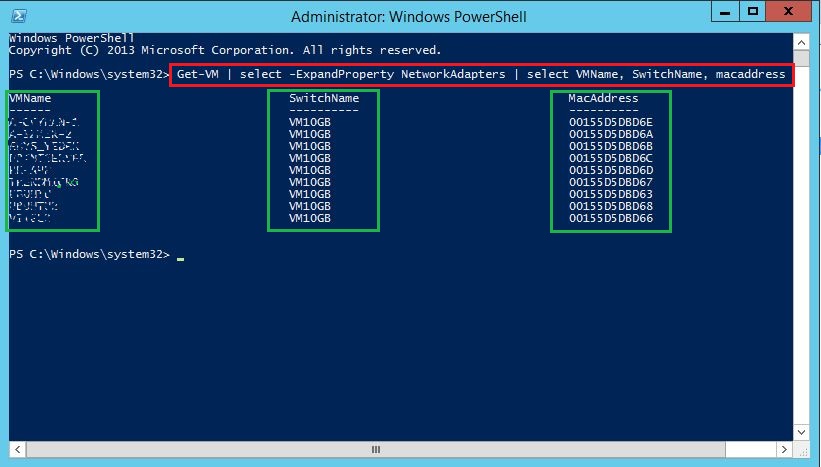The height and width of the screenshot is (467, 821).
Task: Click MAC address 00155D5DBD67
Action: (611, 182)
